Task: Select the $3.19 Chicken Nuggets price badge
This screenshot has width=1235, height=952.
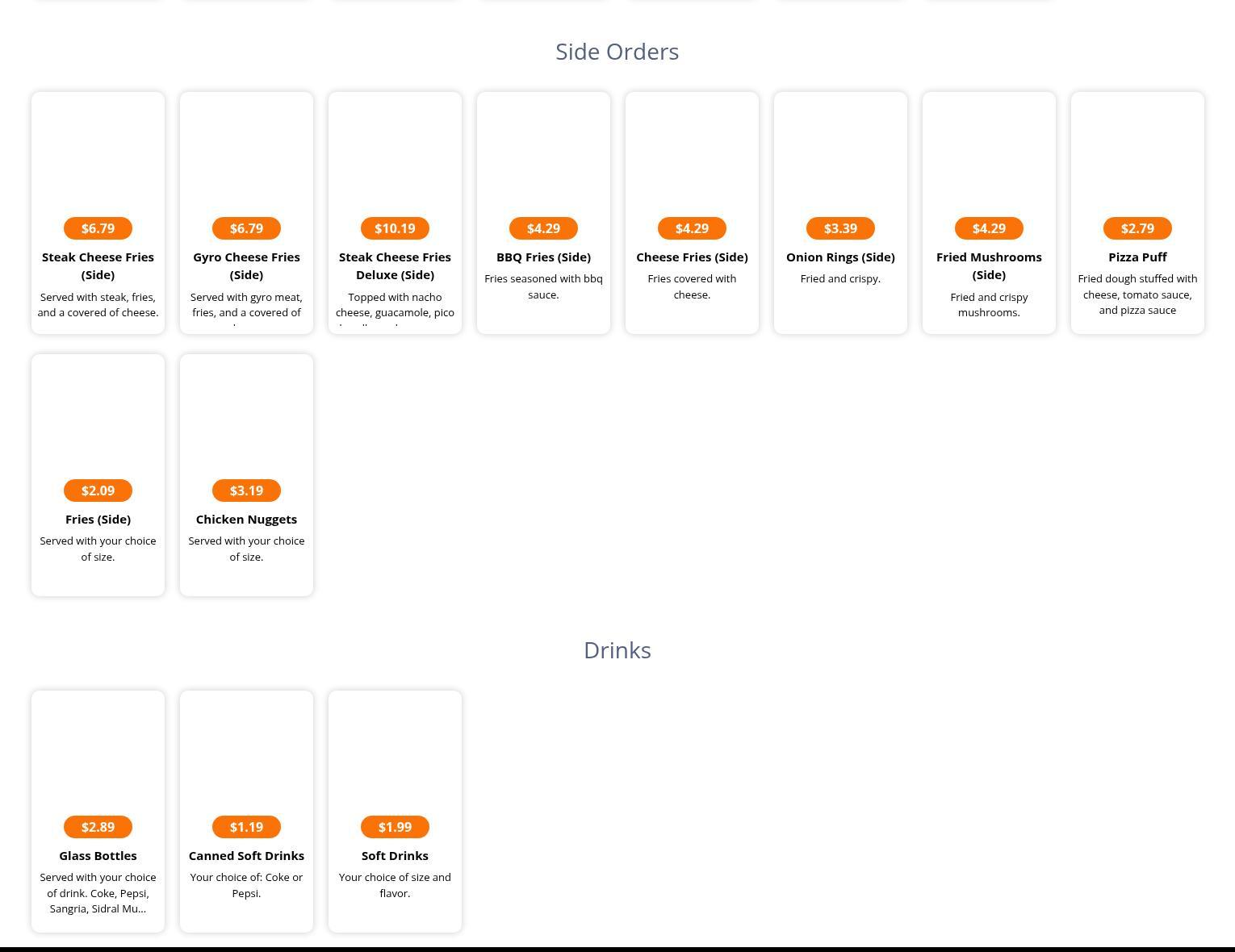Action: tap(246, 491)
